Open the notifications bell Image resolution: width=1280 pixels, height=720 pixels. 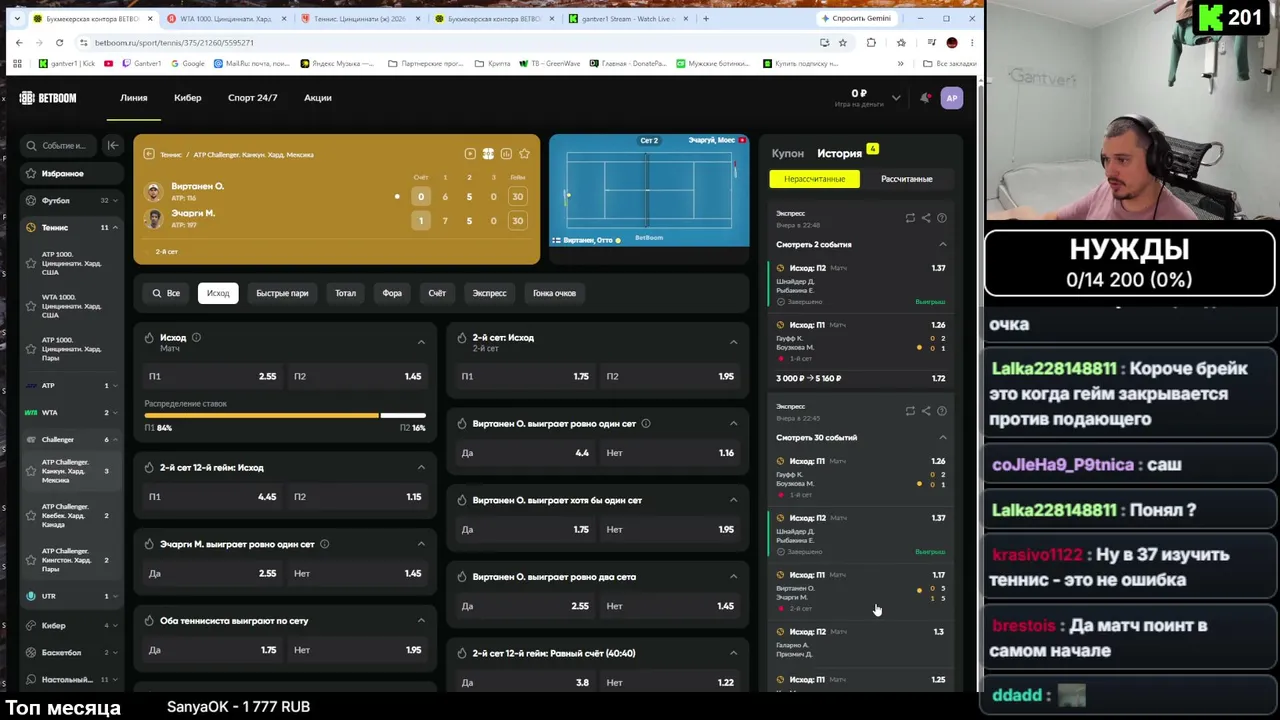(x=925, y=98)
